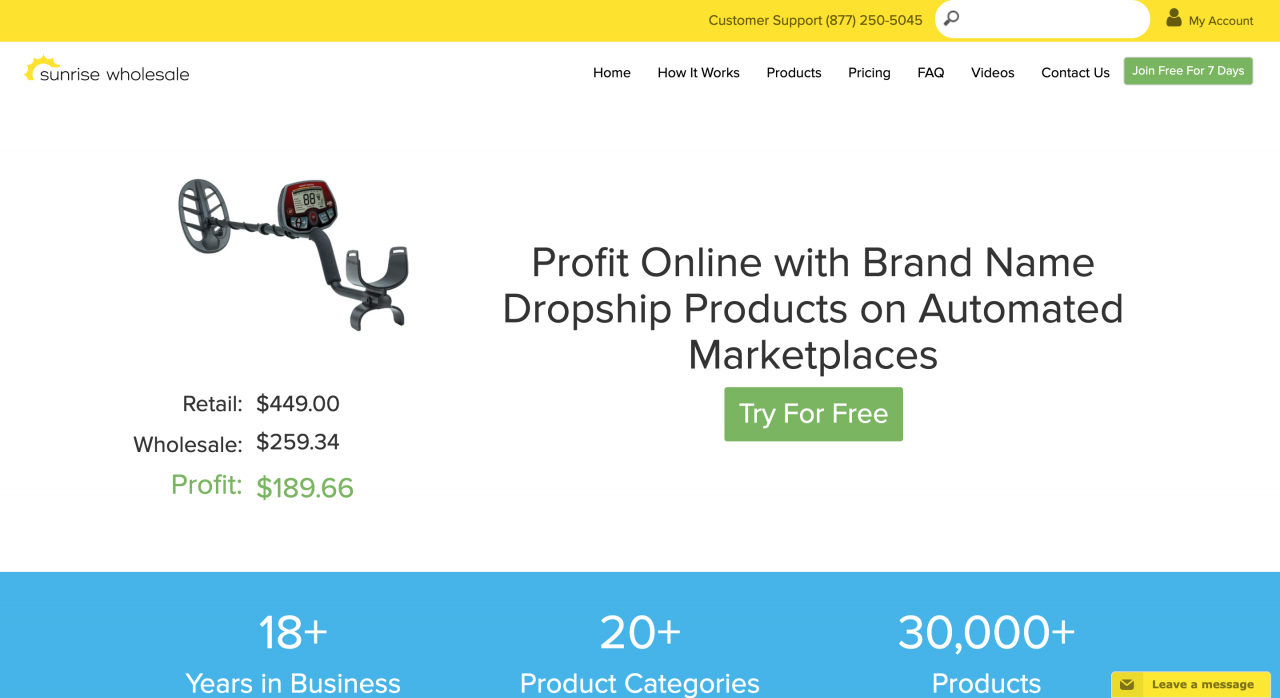Click the envelope icon in message widget
Viewport: 1280px width, 698px height.
tap(1127, 685)
